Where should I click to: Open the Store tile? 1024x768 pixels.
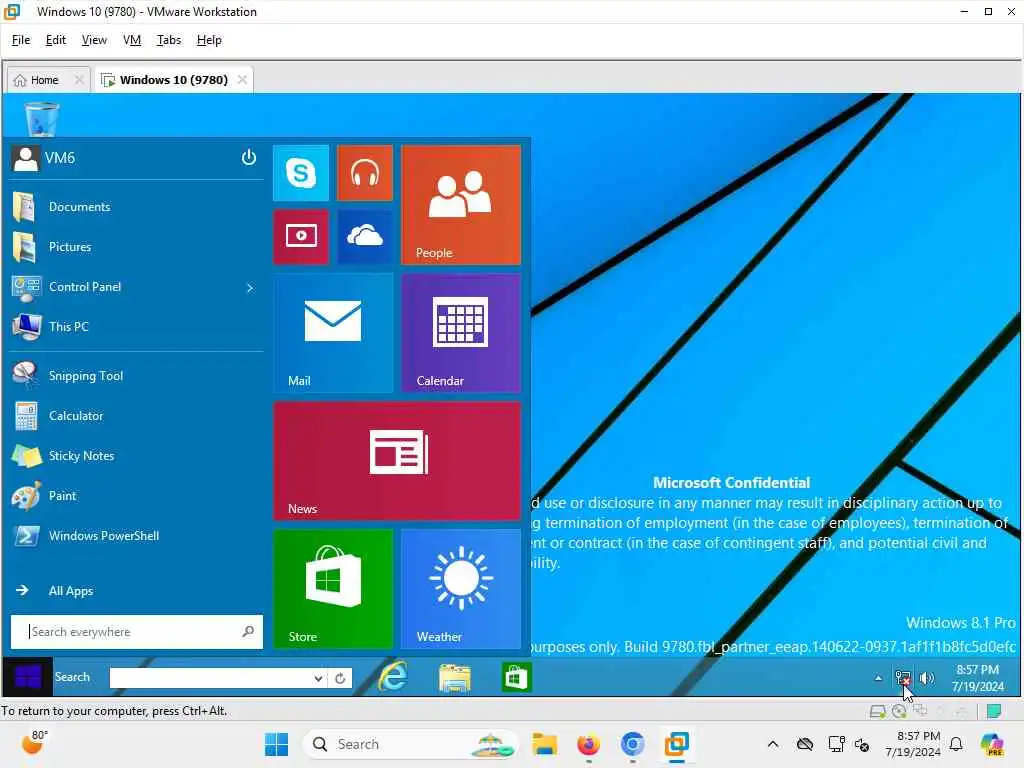(332, 589)
